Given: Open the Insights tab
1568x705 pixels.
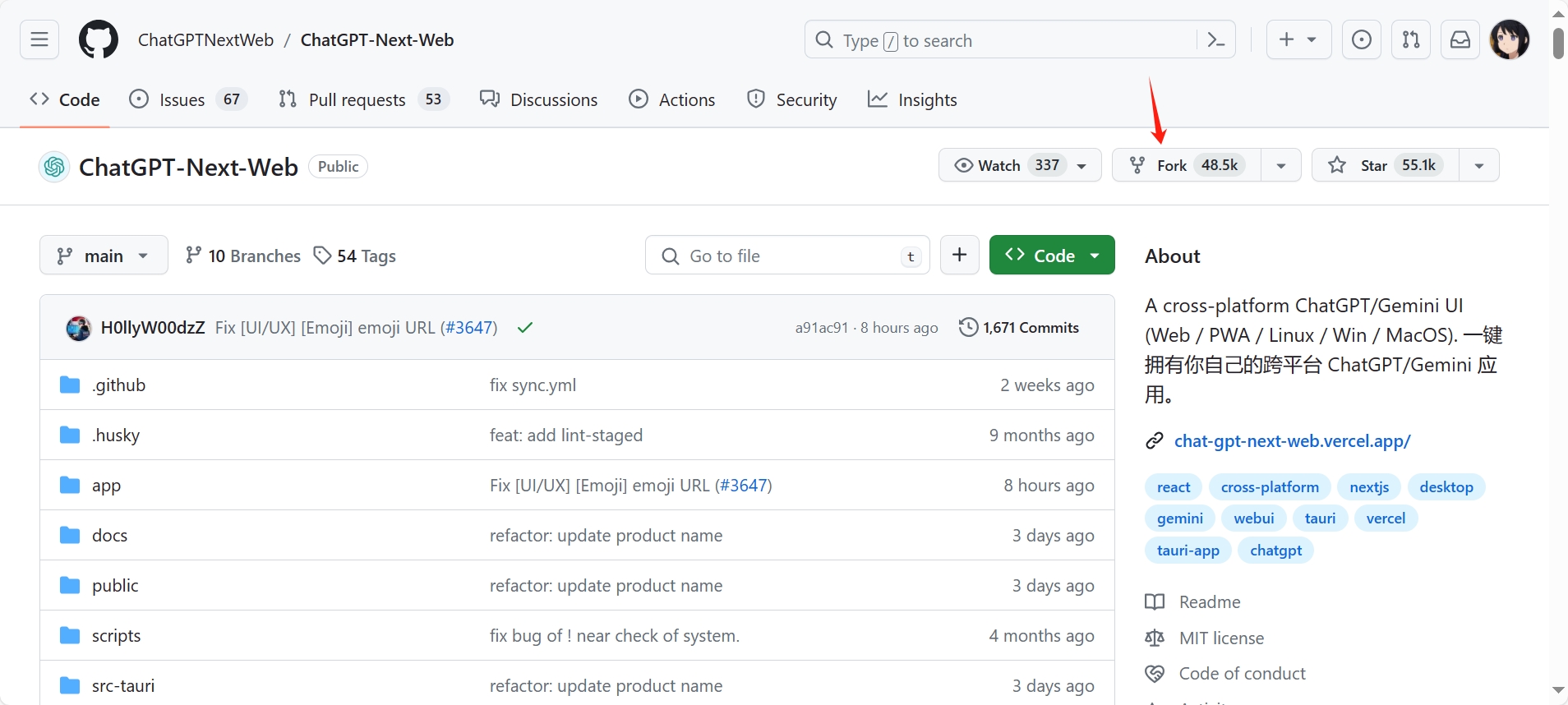Looking at the screenshot, I should [913, 99].
